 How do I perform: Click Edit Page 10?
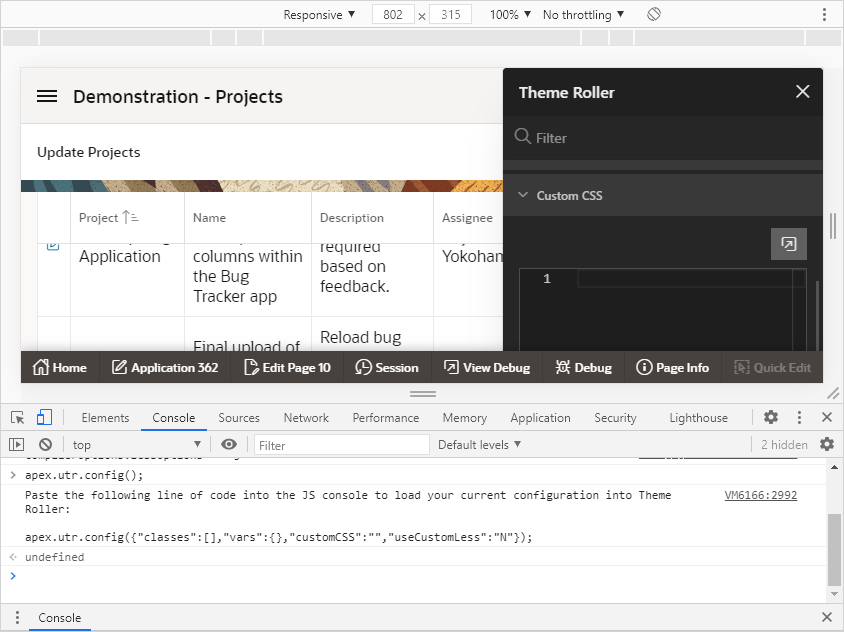(287, 368)
